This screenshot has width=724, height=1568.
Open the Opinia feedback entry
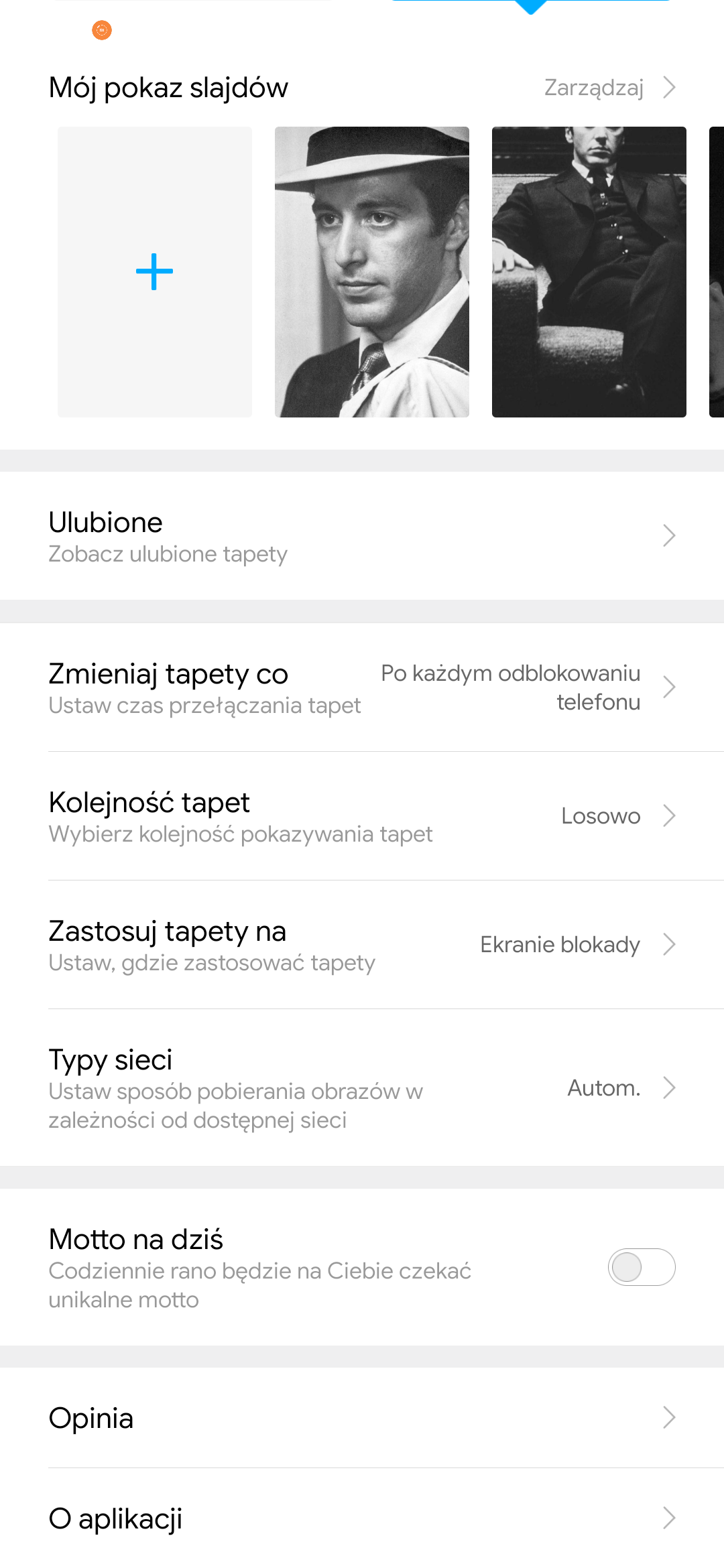91,1418
